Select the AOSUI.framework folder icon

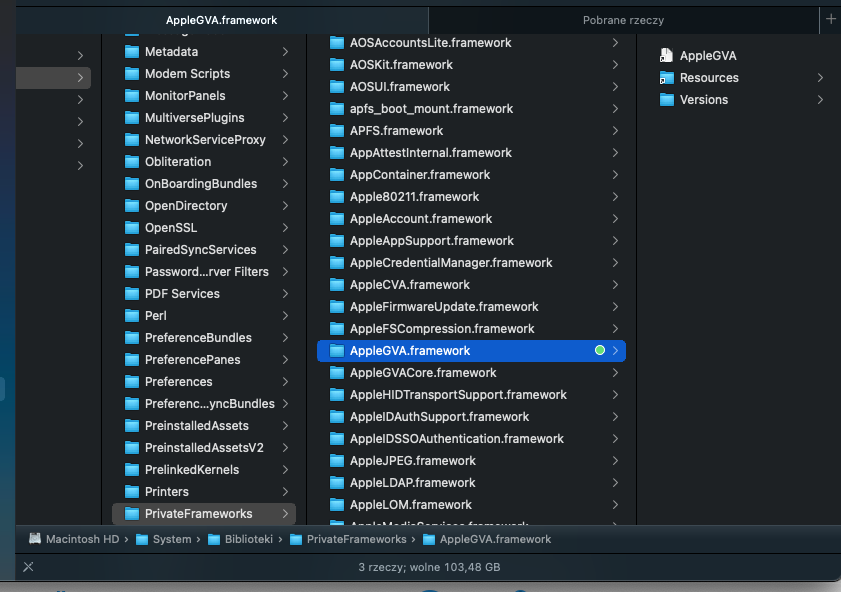point(337,87)
